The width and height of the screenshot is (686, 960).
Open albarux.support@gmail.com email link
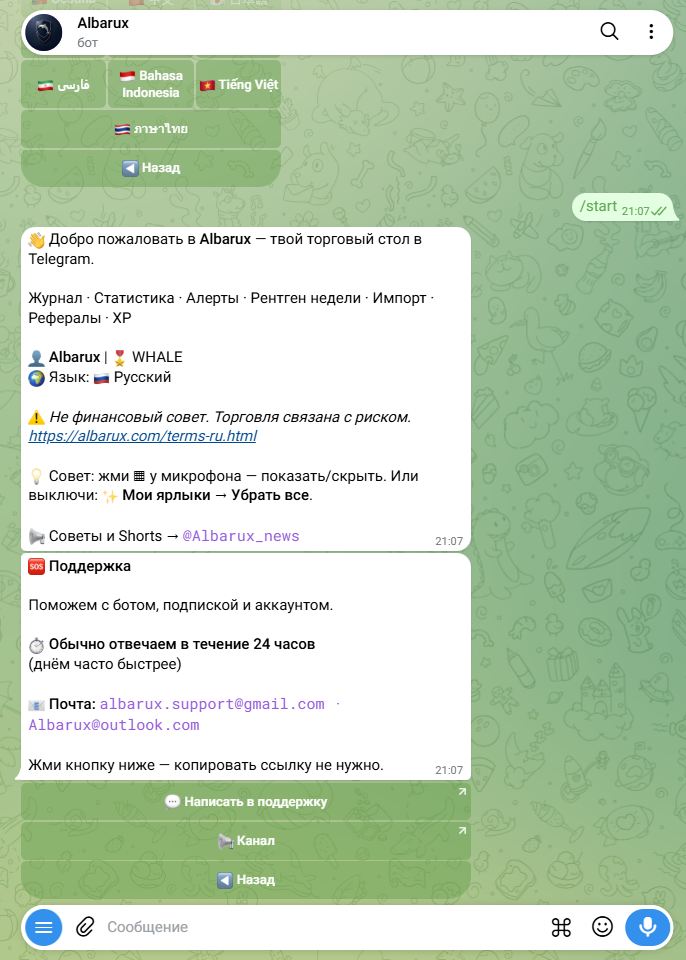pyautogui.click(x=212, y=704)
